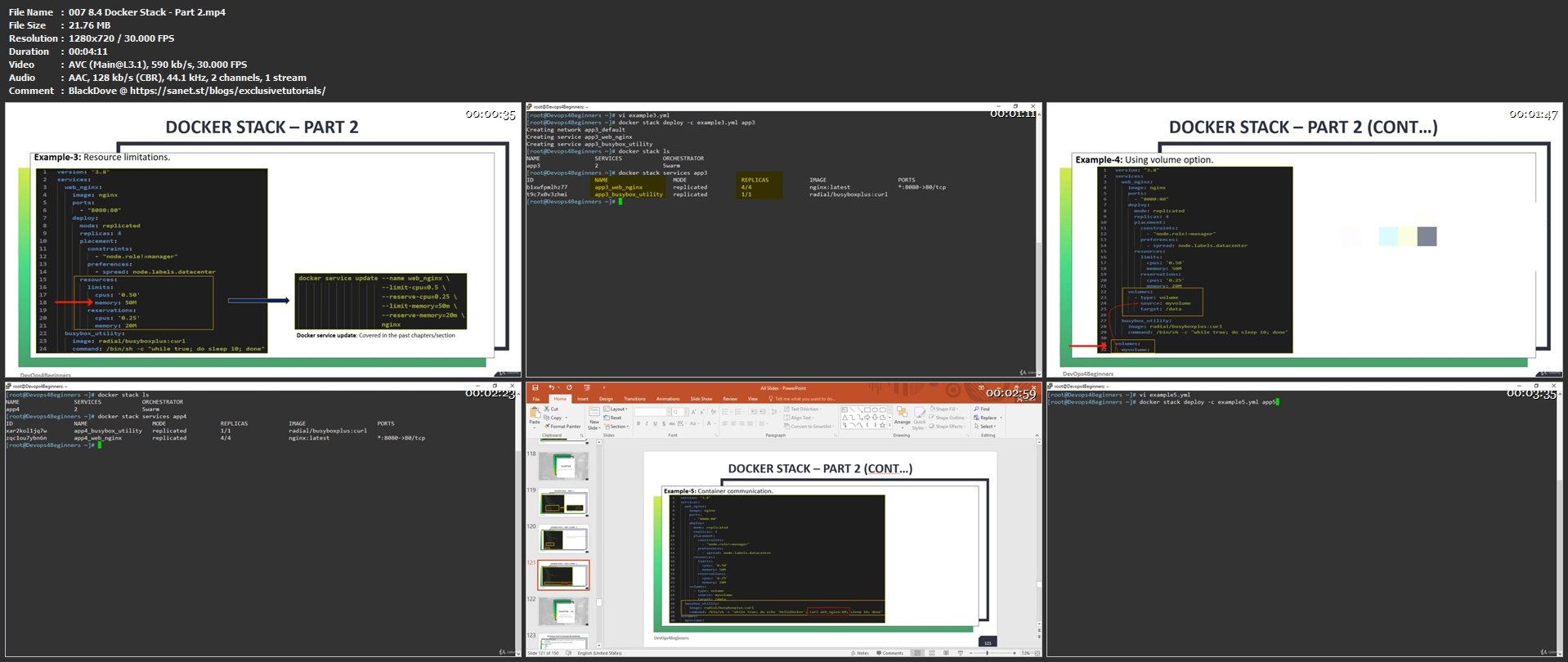Click the Paste icon in Clipboard group
1568x662 pixels.
(x=535, y=412)
